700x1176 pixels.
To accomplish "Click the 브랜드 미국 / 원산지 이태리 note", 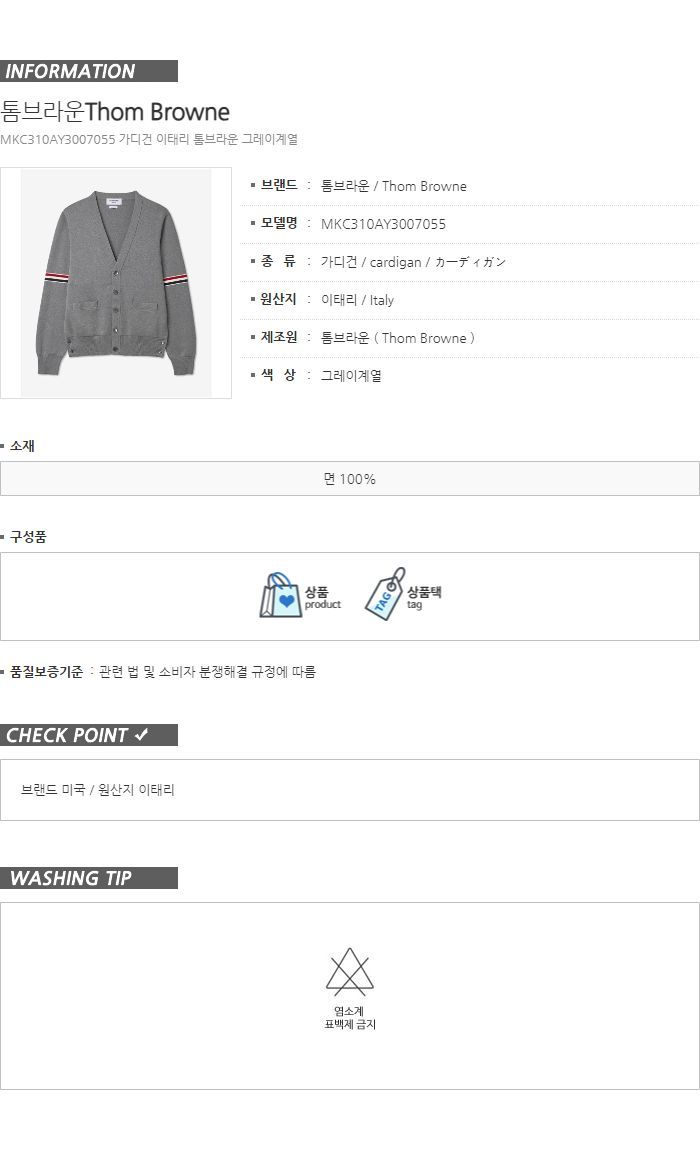I will 98,790.
